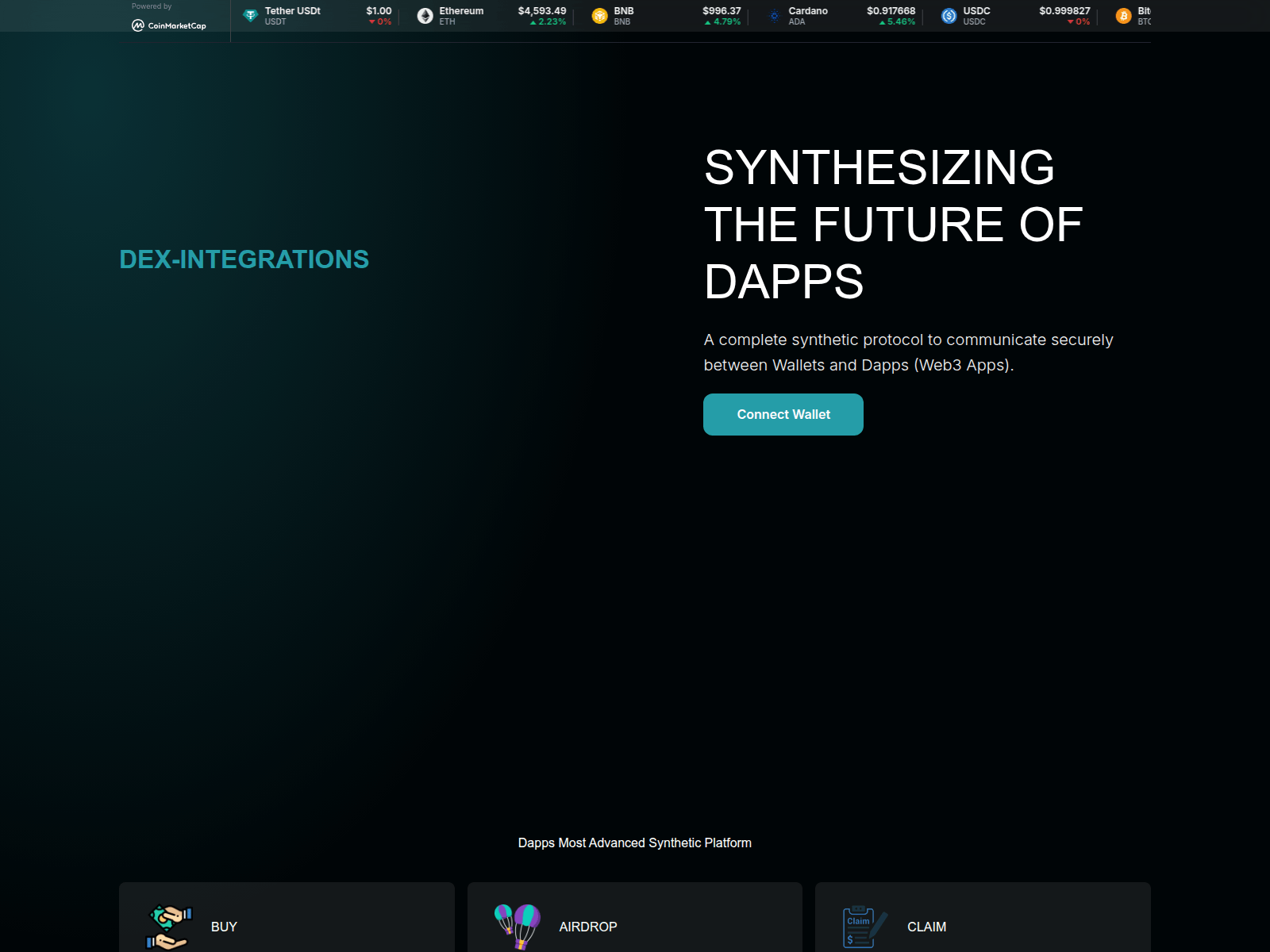Select the Ethereum ticker name
1270x952 pixels.
[461, 11]
